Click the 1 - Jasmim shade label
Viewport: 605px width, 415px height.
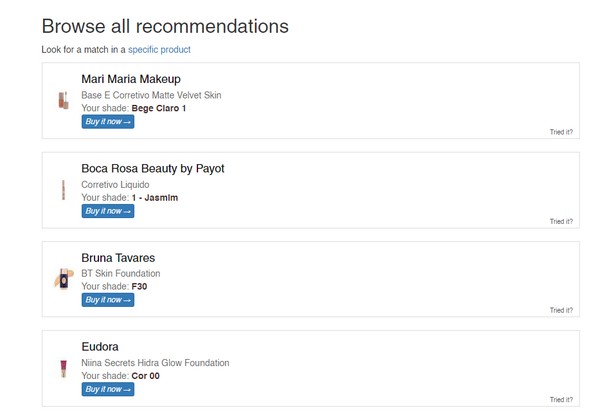pos(155,198)
